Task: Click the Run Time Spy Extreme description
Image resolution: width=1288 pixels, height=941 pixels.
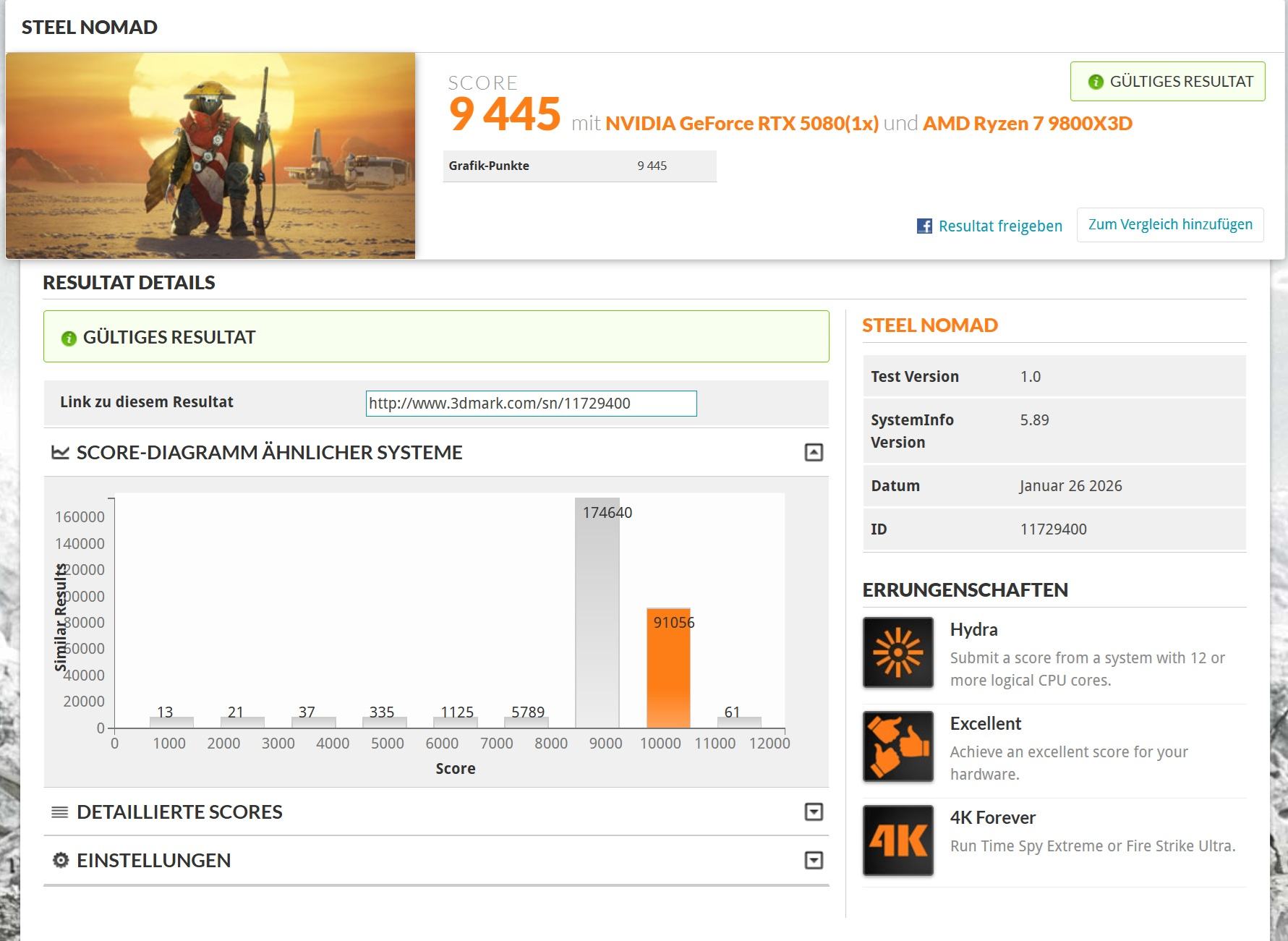Action: click(1093, 846)
